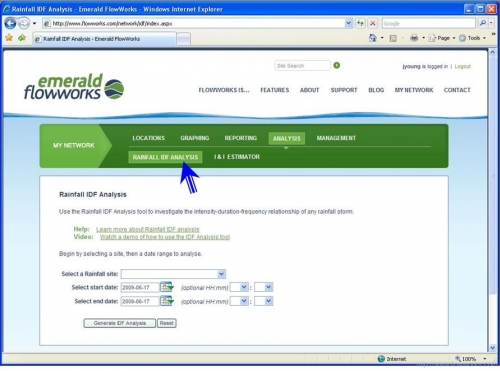Click the Favorites star icon
The image size is (500, 371).
pos(9,38)
